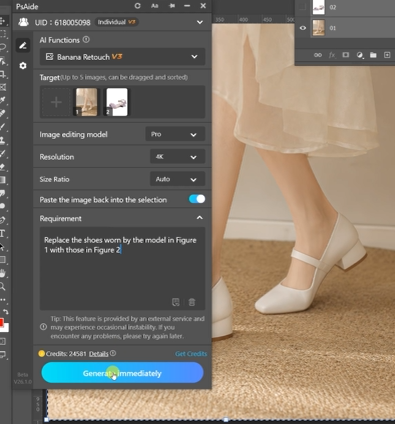Close the PsAide panel with X
This screenshot has width=395, height=424.
(203, 6)
